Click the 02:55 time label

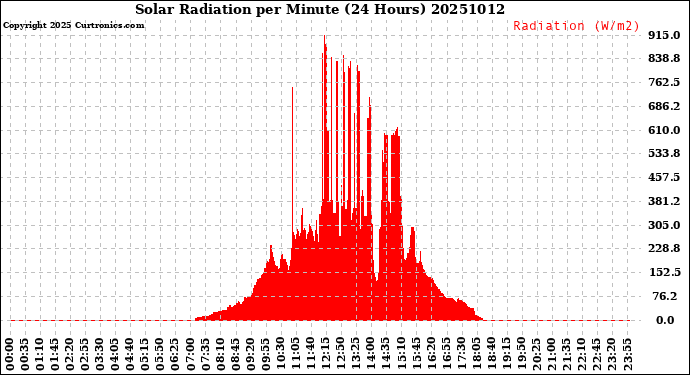pyautogui.click(x=85, y=355)
